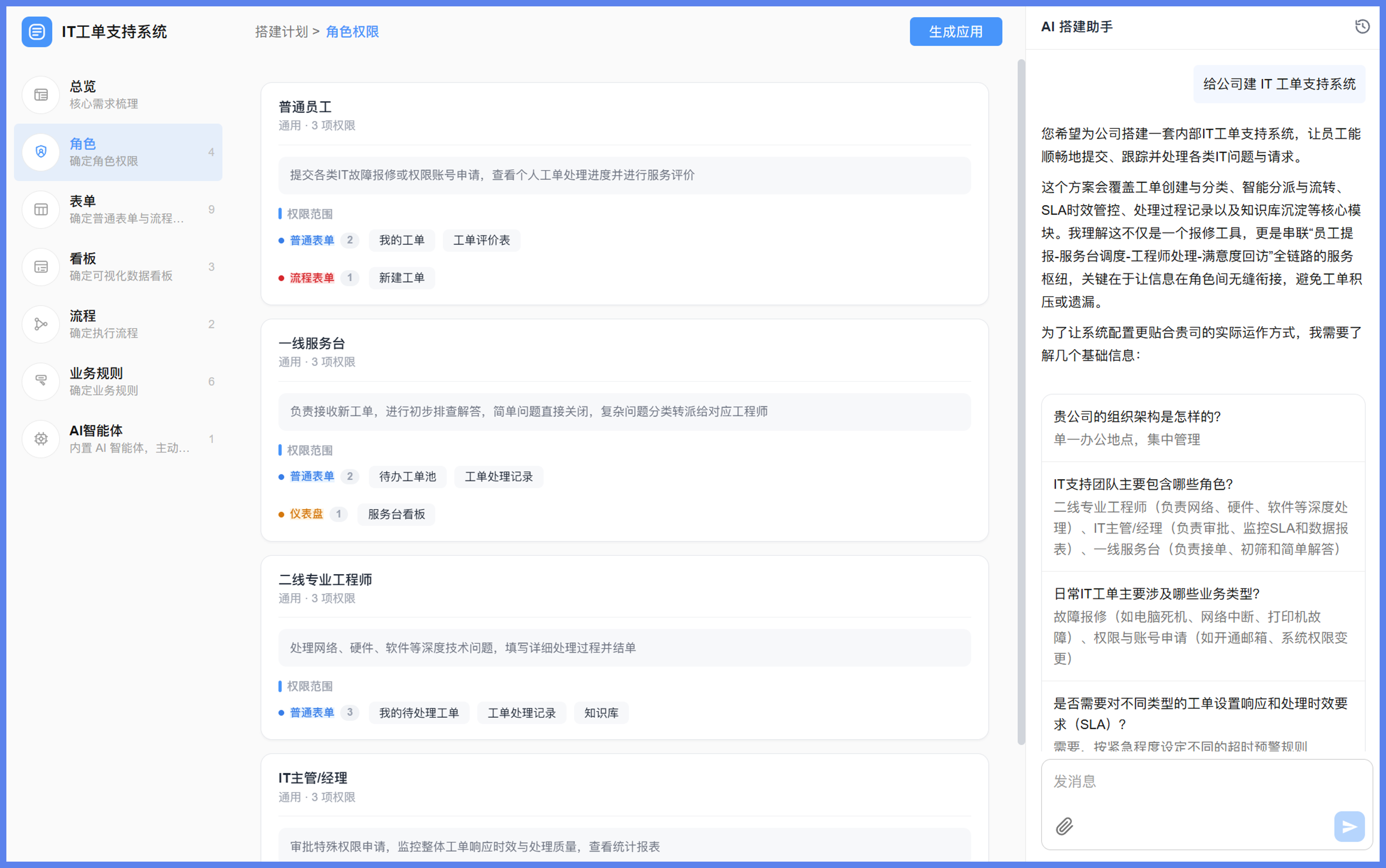Open the AI智能体 step
Screen dimensions: 1386x868
coord(118,439)
